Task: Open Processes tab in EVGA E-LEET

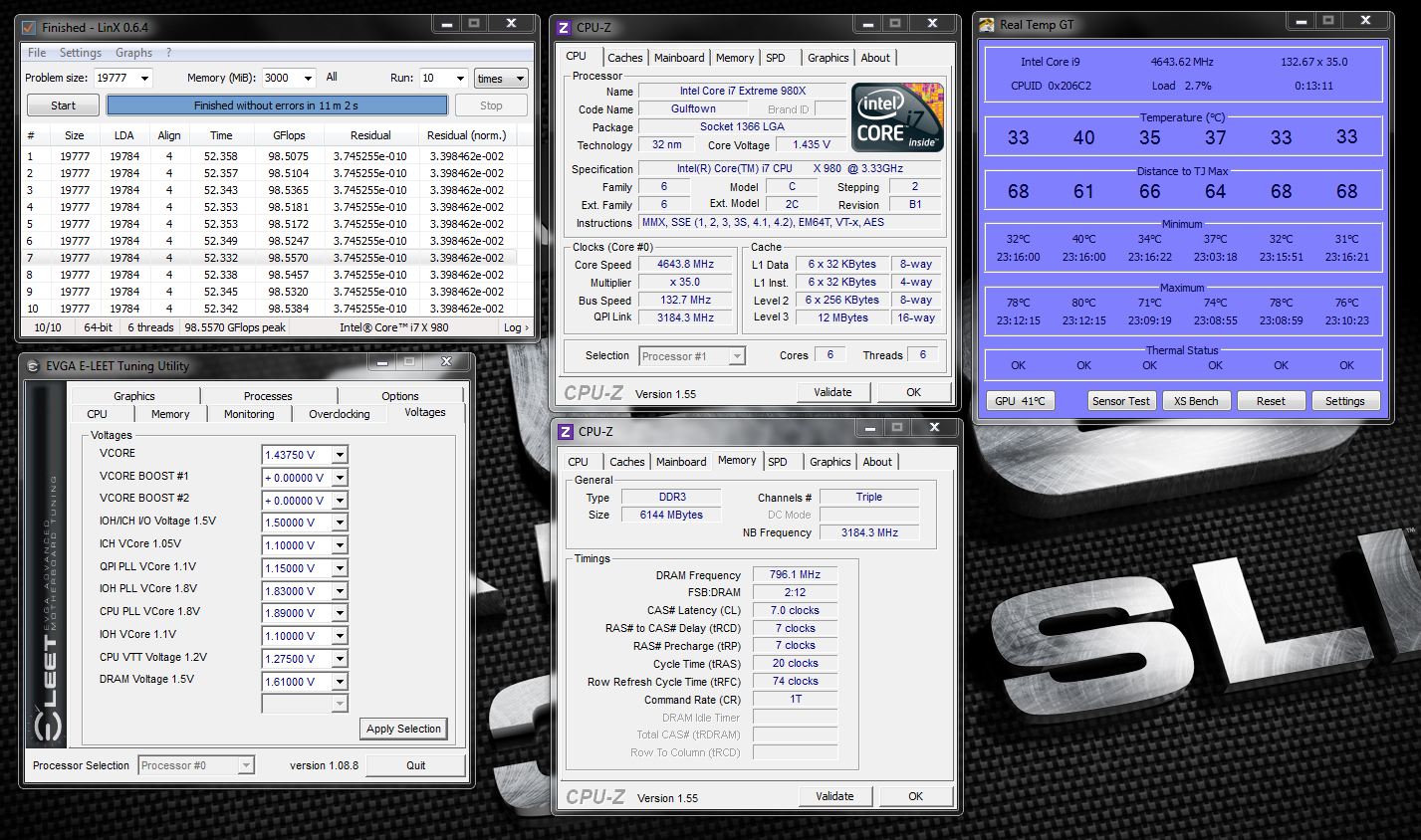Action: [x=268, y=396]
